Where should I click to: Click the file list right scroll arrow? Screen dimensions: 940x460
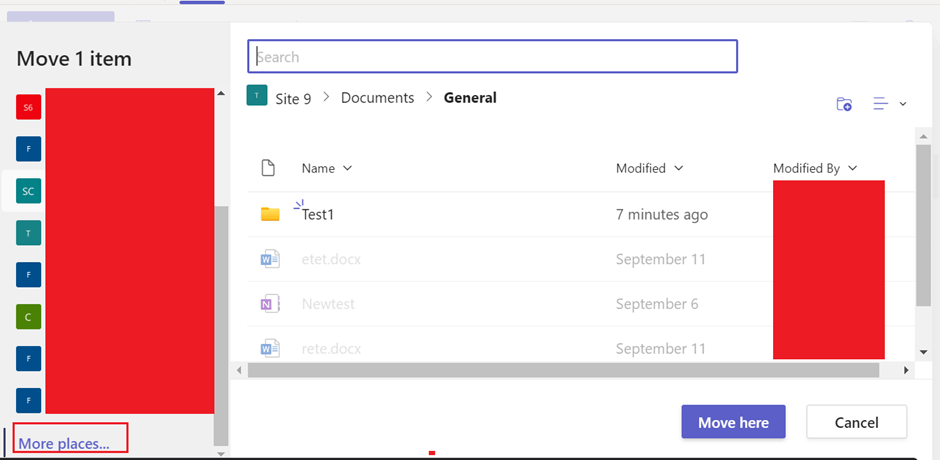[906, 371]
